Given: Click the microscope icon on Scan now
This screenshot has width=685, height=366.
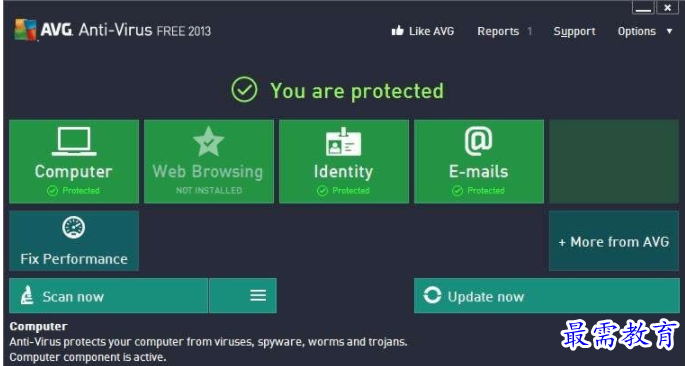Looking at the screenshot, I should point(28,296).
